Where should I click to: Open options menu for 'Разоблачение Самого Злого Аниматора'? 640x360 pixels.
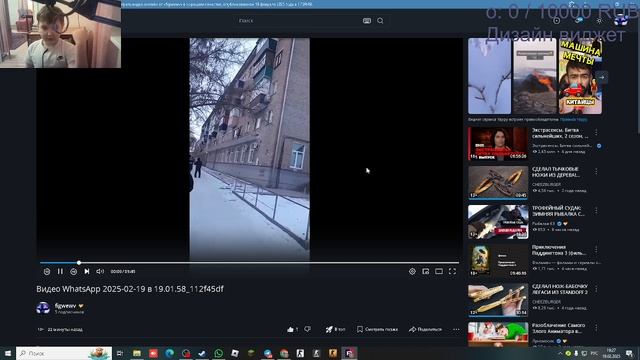tap(596, 327)
